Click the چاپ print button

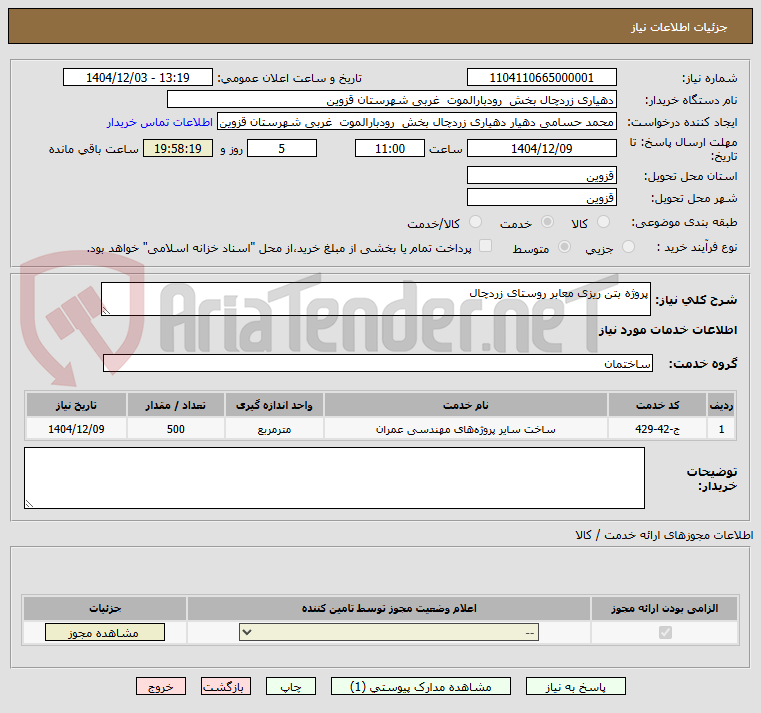291,687
